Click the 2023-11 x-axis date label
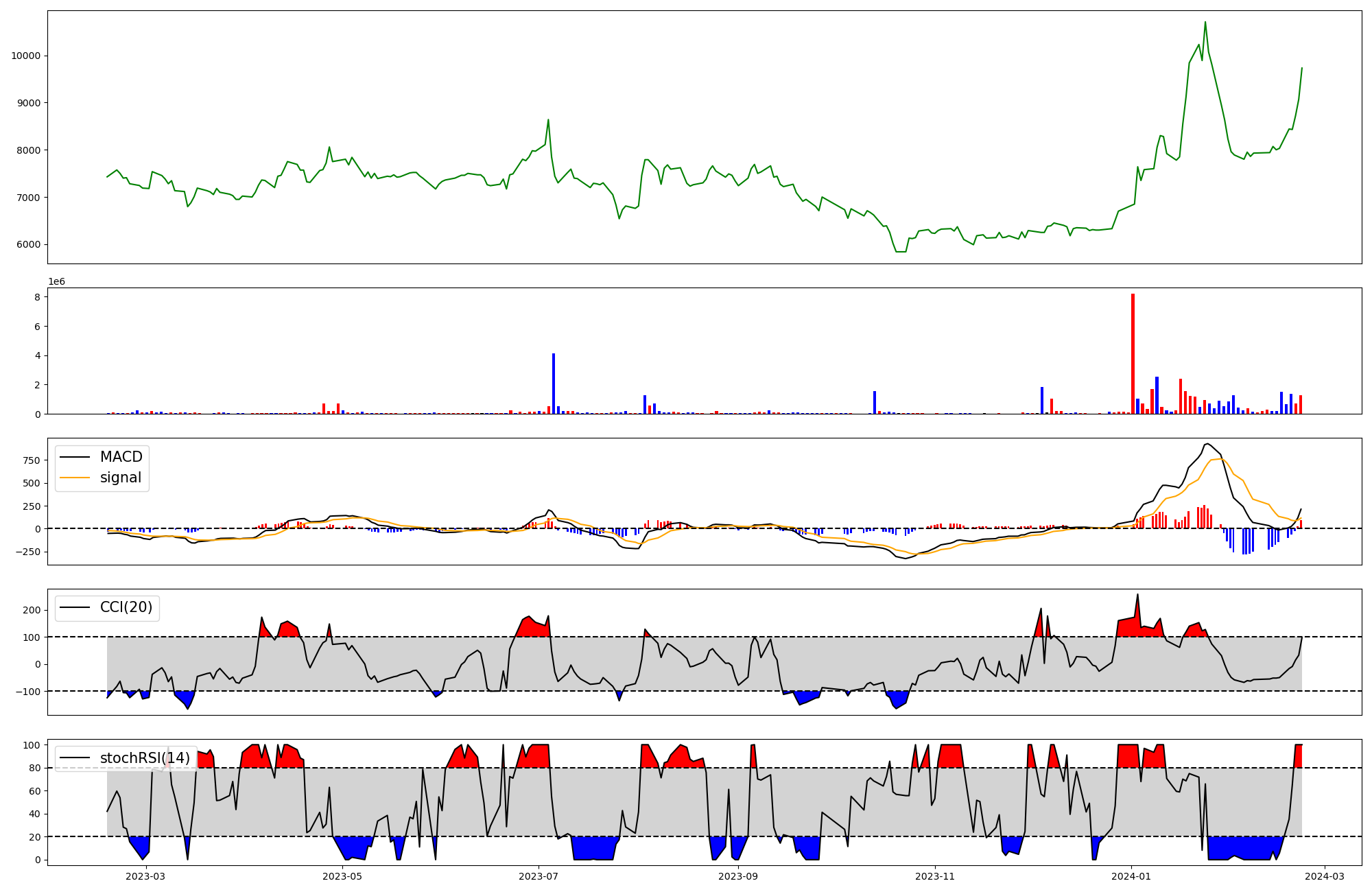 pyautogui.click(x=935, y=876)
